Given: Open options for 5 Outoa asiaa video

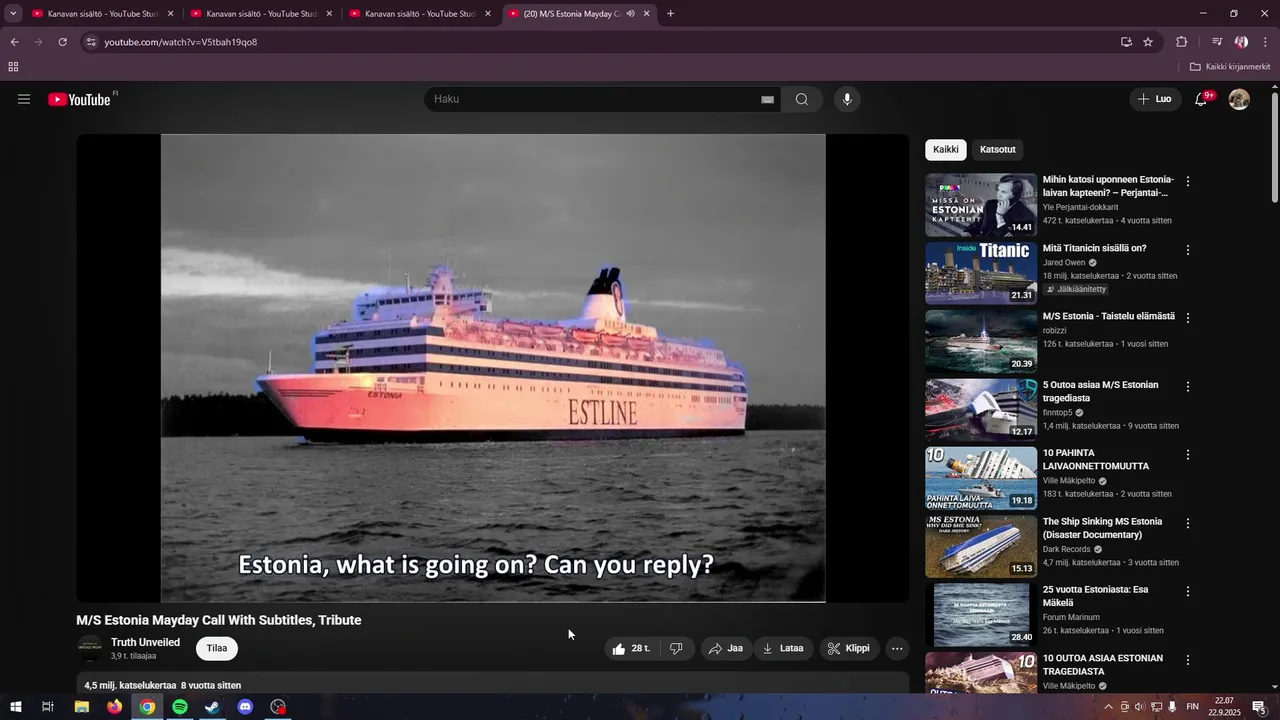Looking at the screenshot, I should [x=1188, y=386].
